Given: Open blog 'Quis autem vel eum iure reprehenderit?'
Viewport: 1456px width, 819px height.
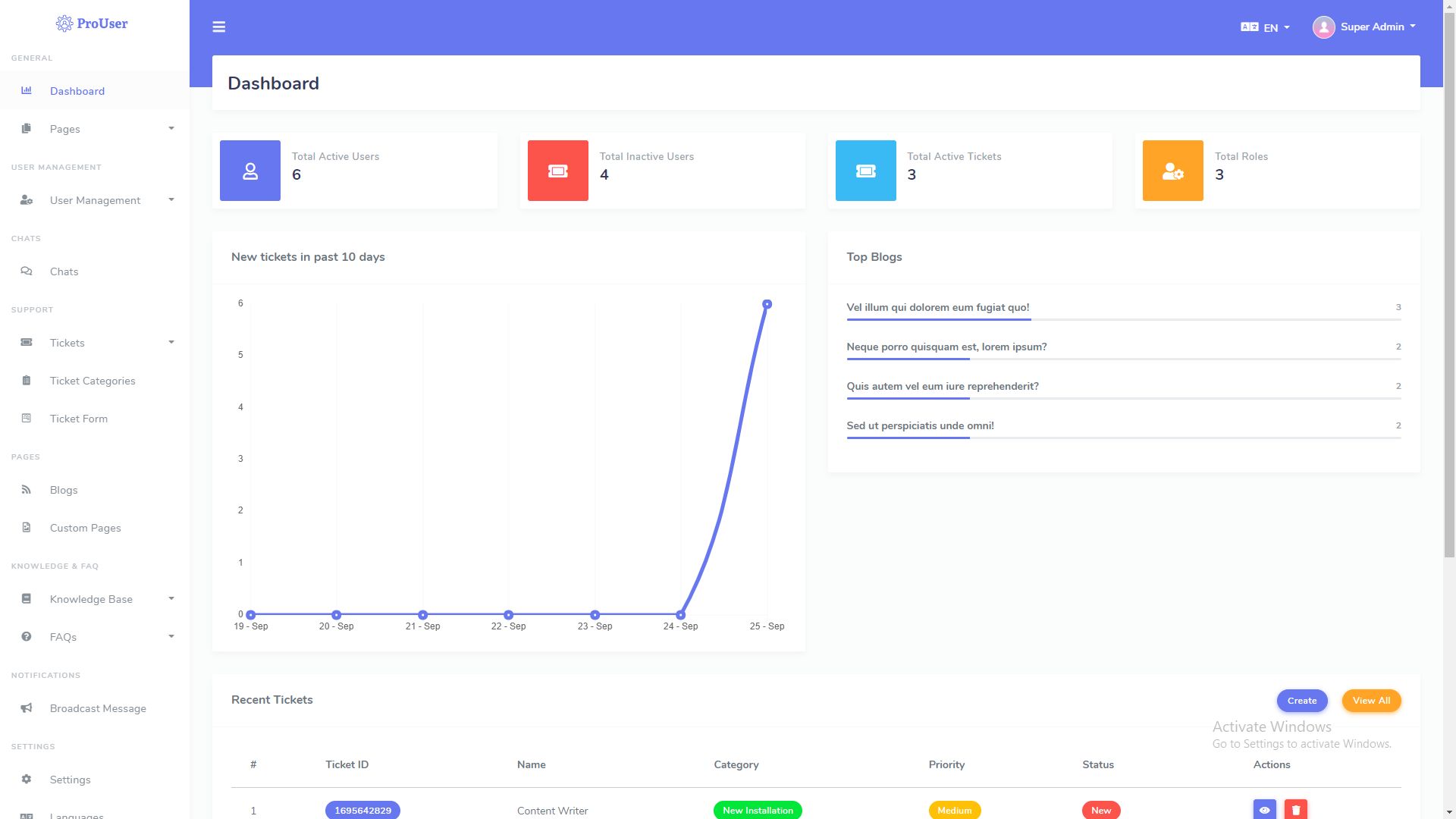Looking at the screenshot, I should click(943, 386).
